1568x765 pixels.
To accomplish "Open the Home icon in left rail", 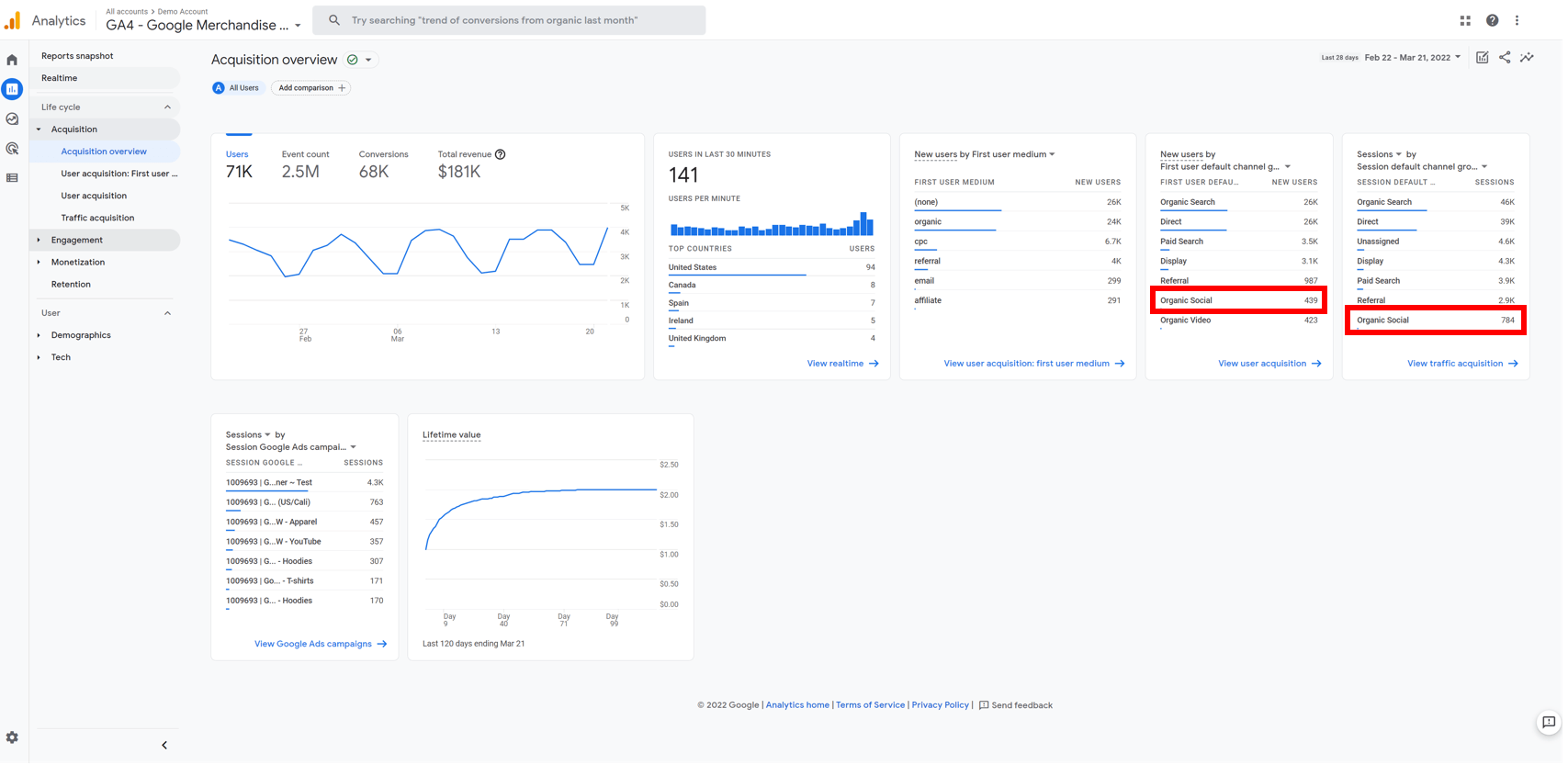I will pyautogui.click(x=12, y=60).
